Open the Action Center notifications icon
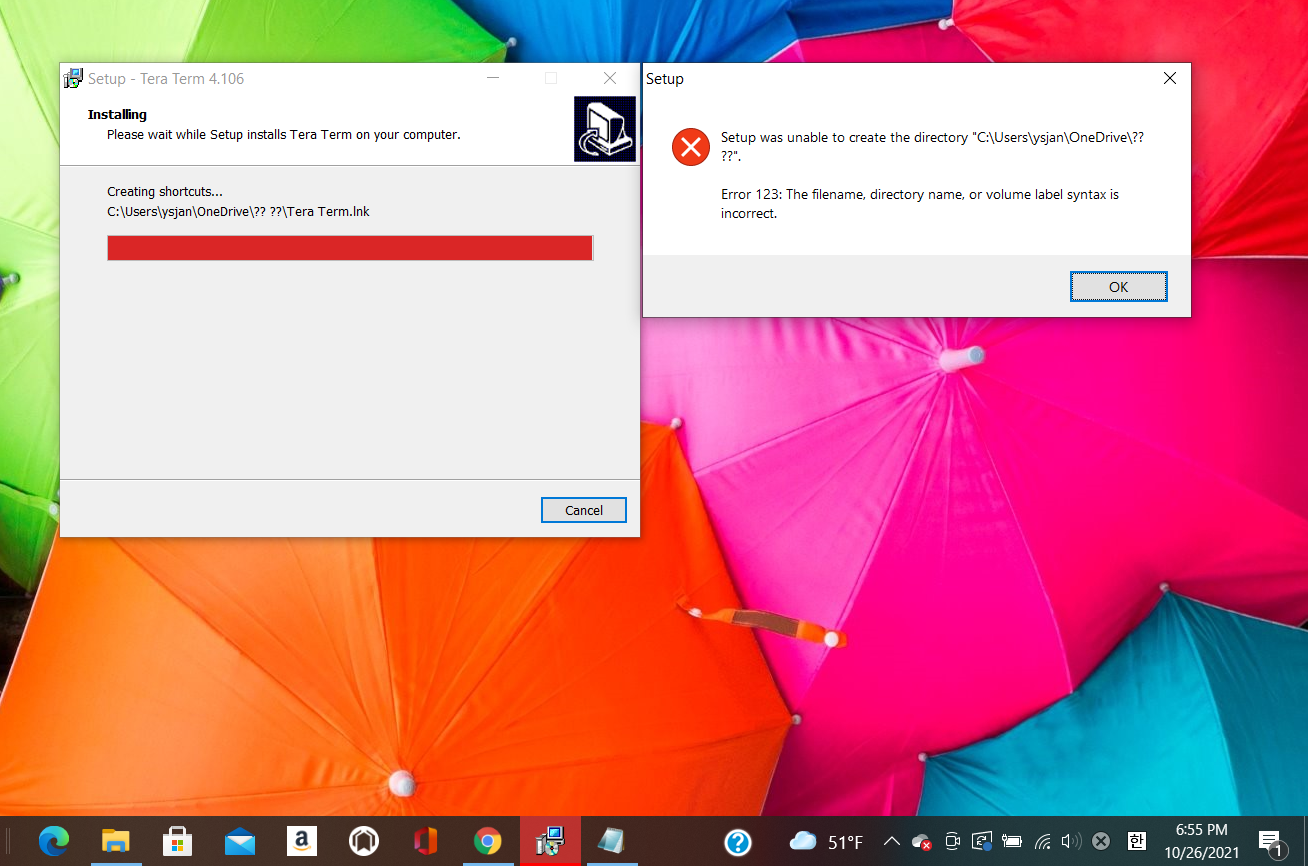 pos(1271,842)
